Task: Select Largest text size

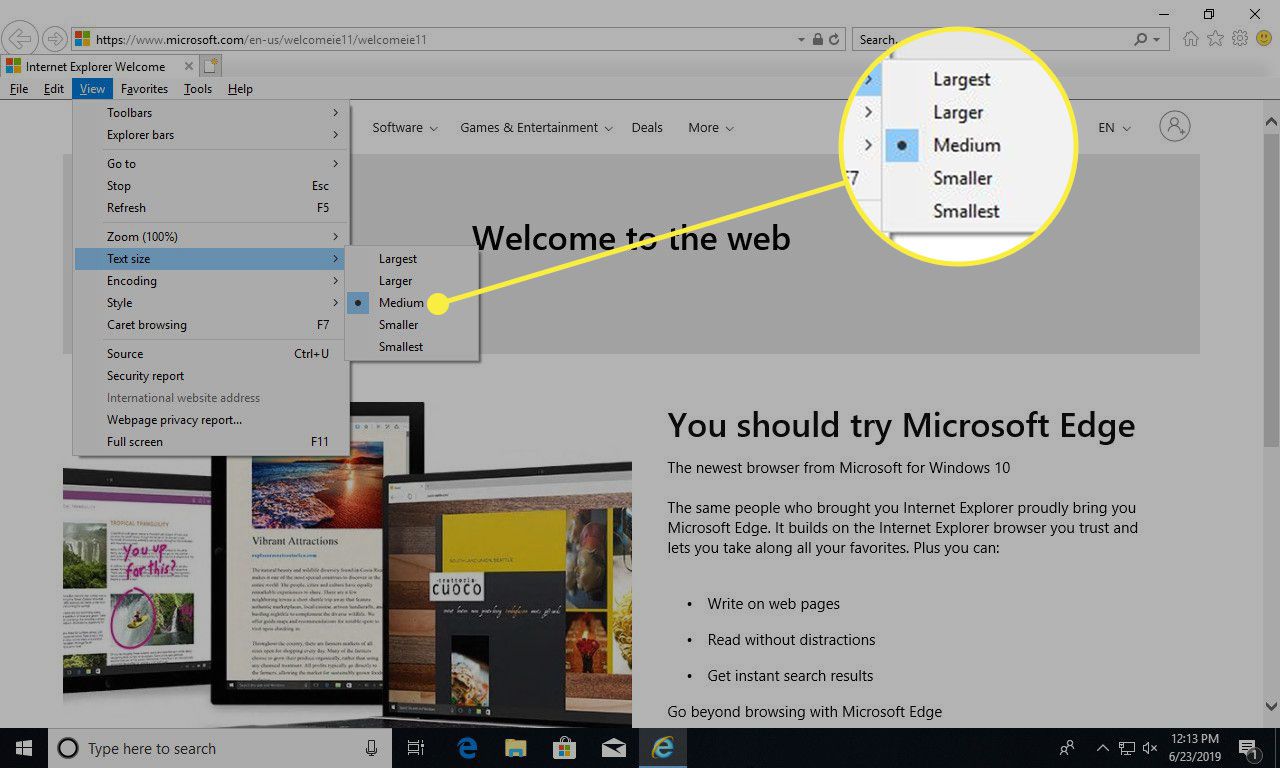Action: 412,259
